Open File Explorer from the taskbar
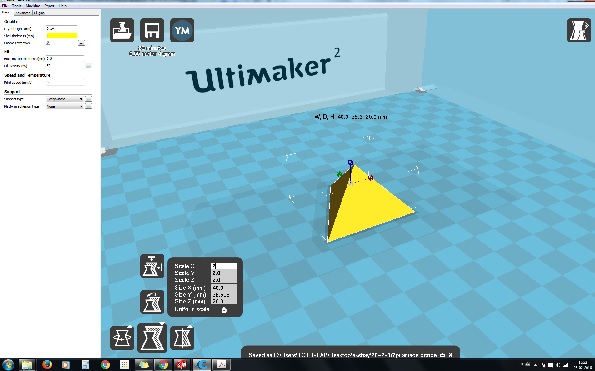The width and height of the screenshot is (595, 371). point(27,365)
